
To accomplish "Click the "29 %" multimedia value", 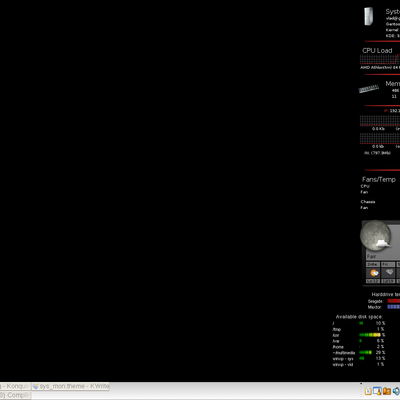I will pyautogui.click(x=380, y=352).
